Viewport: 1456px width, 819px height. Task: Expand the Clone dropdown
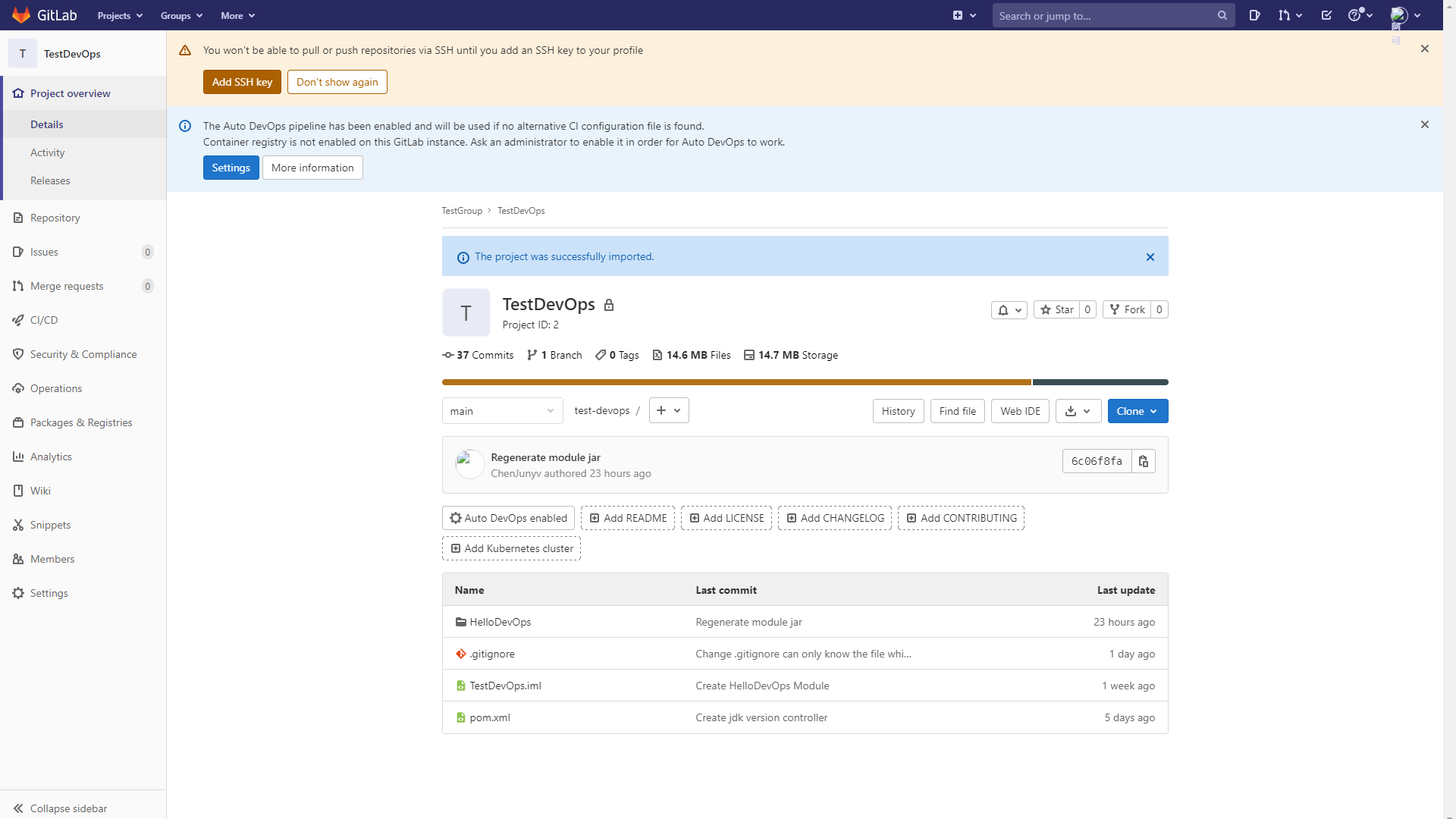(x=1137, y=411)
